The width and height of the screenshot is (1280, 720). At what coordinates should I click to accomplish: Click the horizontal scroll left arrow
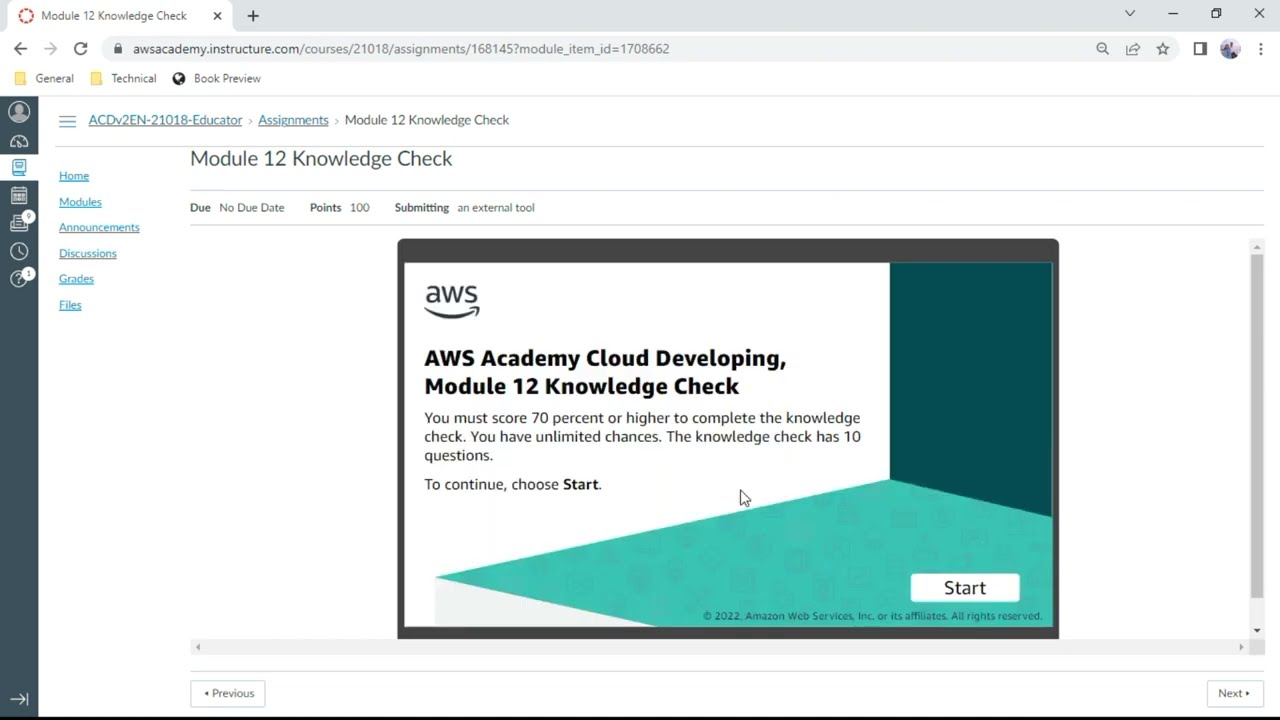coord(198,647)
